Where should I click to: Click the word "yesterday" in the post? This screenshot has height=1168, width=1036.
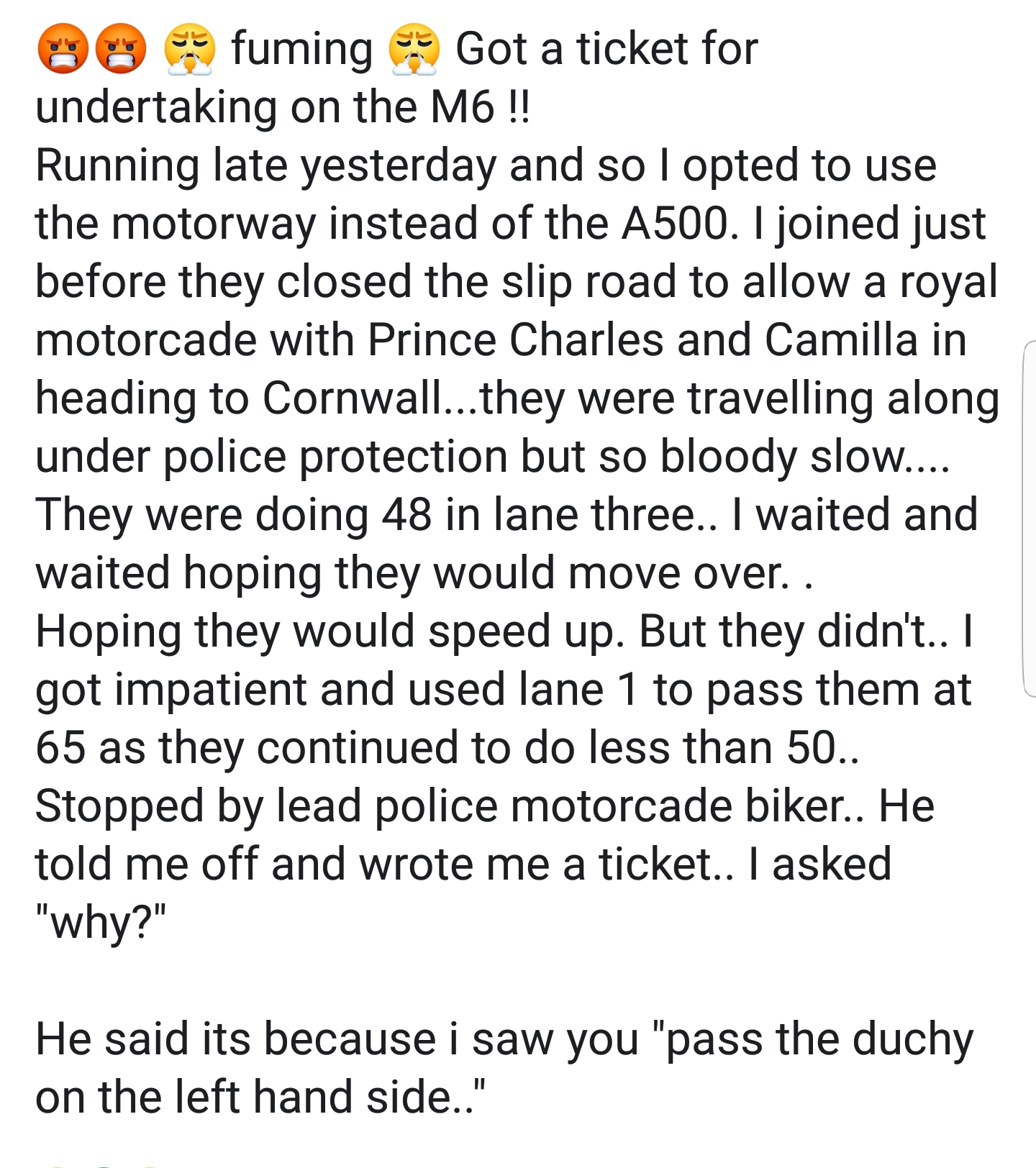(399, 166)
